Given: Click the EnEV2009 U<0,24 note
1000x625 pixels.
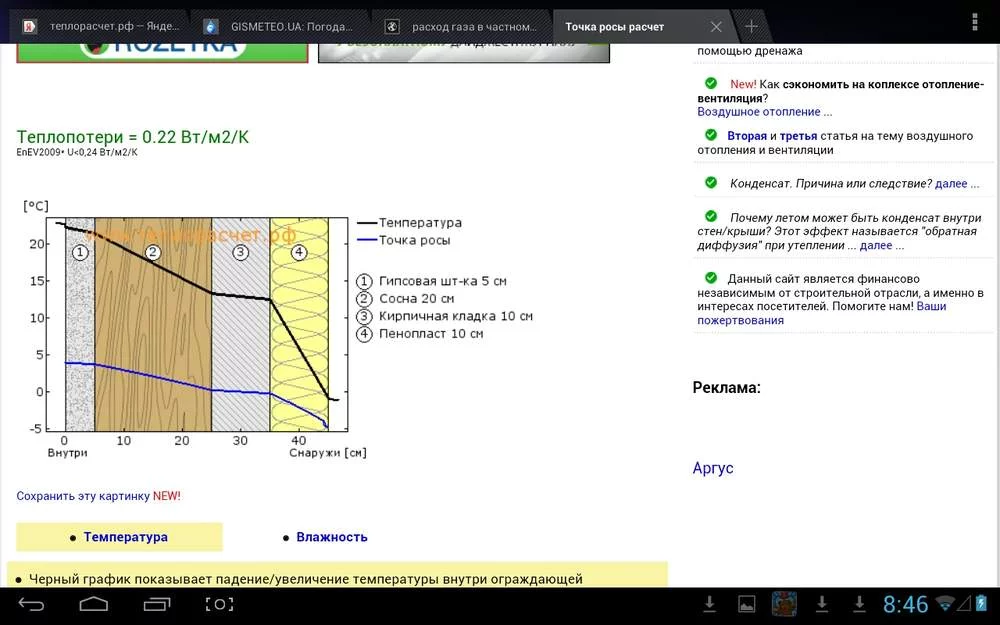Looking at the screenshot, I should tap(77, 152).
